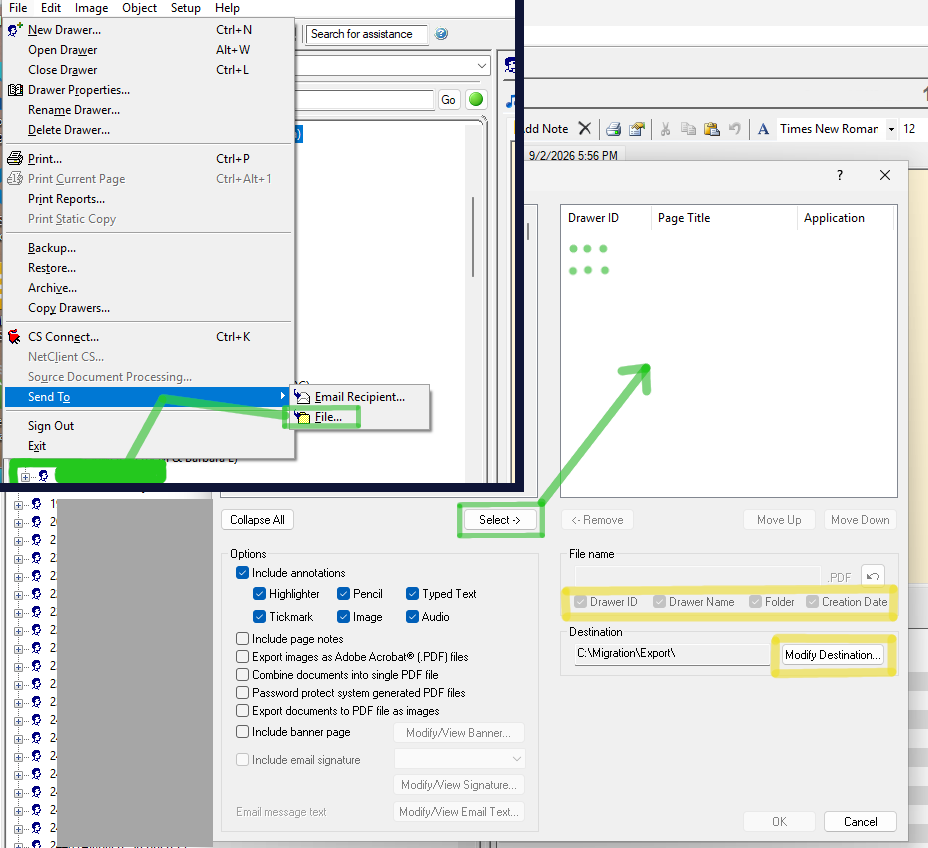Screen dimensions: 928x848
Task: Select Open Drawer menu entry
Action: tap(149, 50)
